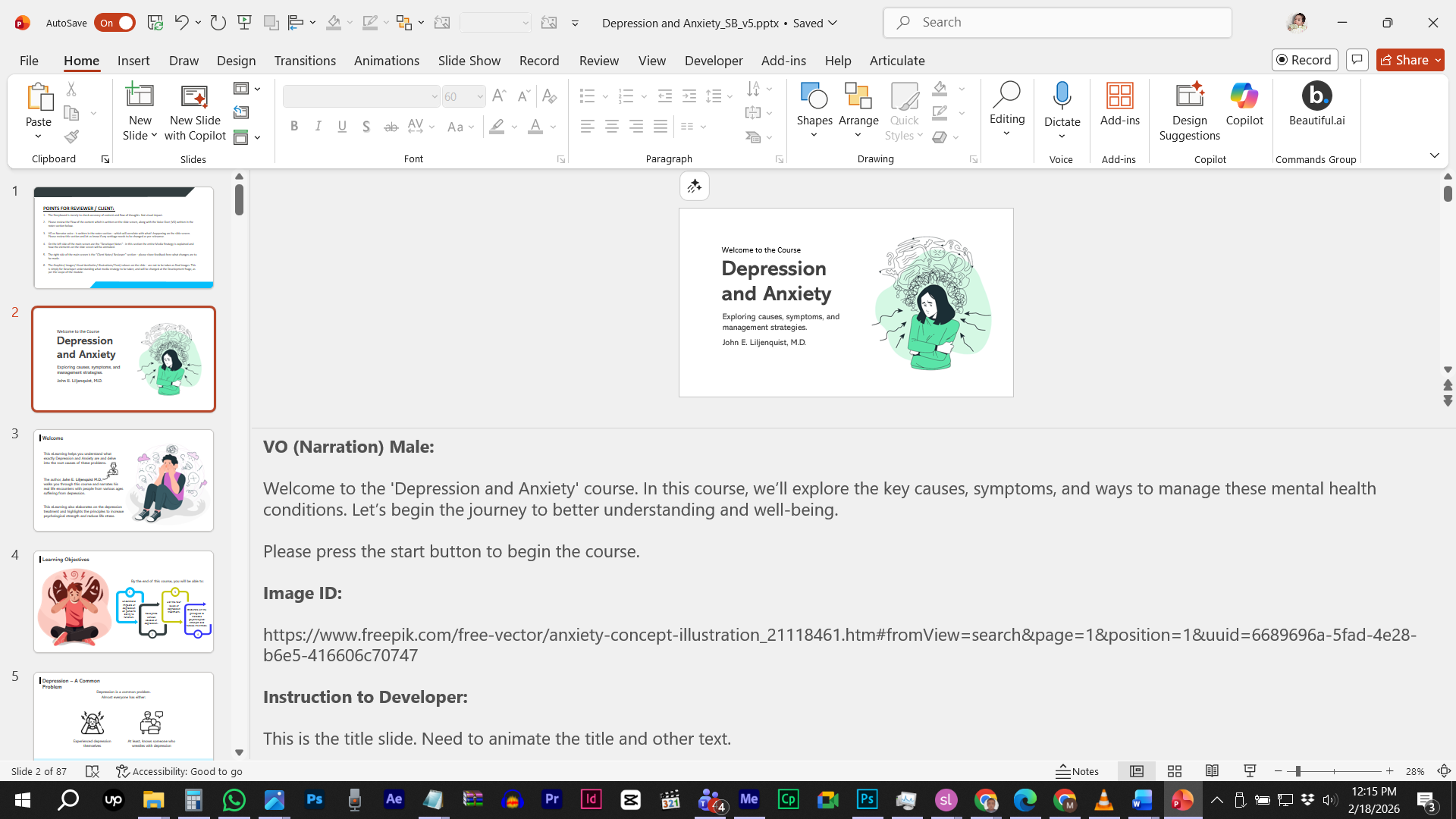Viewport: 1456px width, 819px height.
Task: Expand the font size dropdown
Action: coord(479,96)
